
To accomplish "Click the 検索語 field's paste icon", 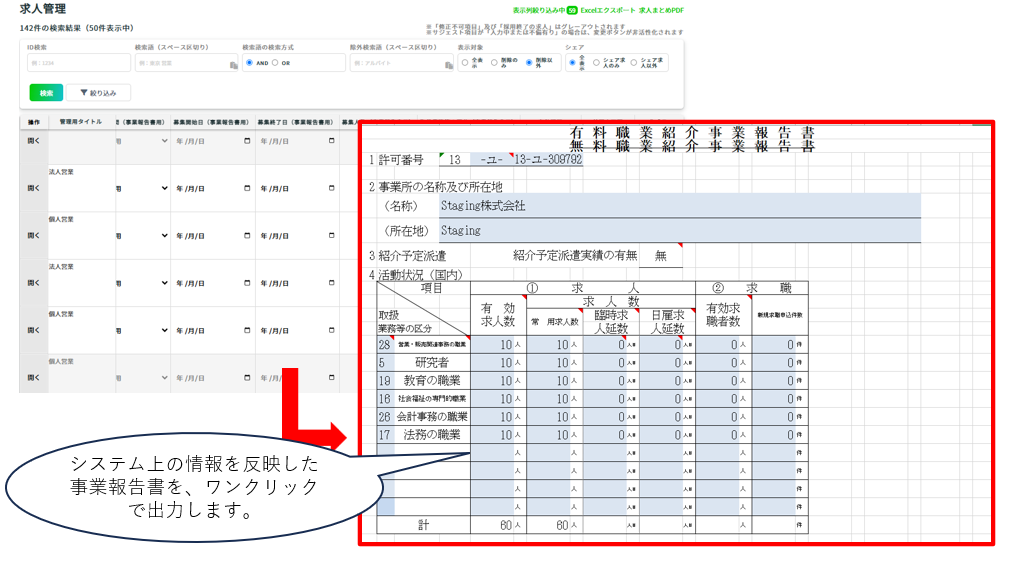I will point(232,64).
